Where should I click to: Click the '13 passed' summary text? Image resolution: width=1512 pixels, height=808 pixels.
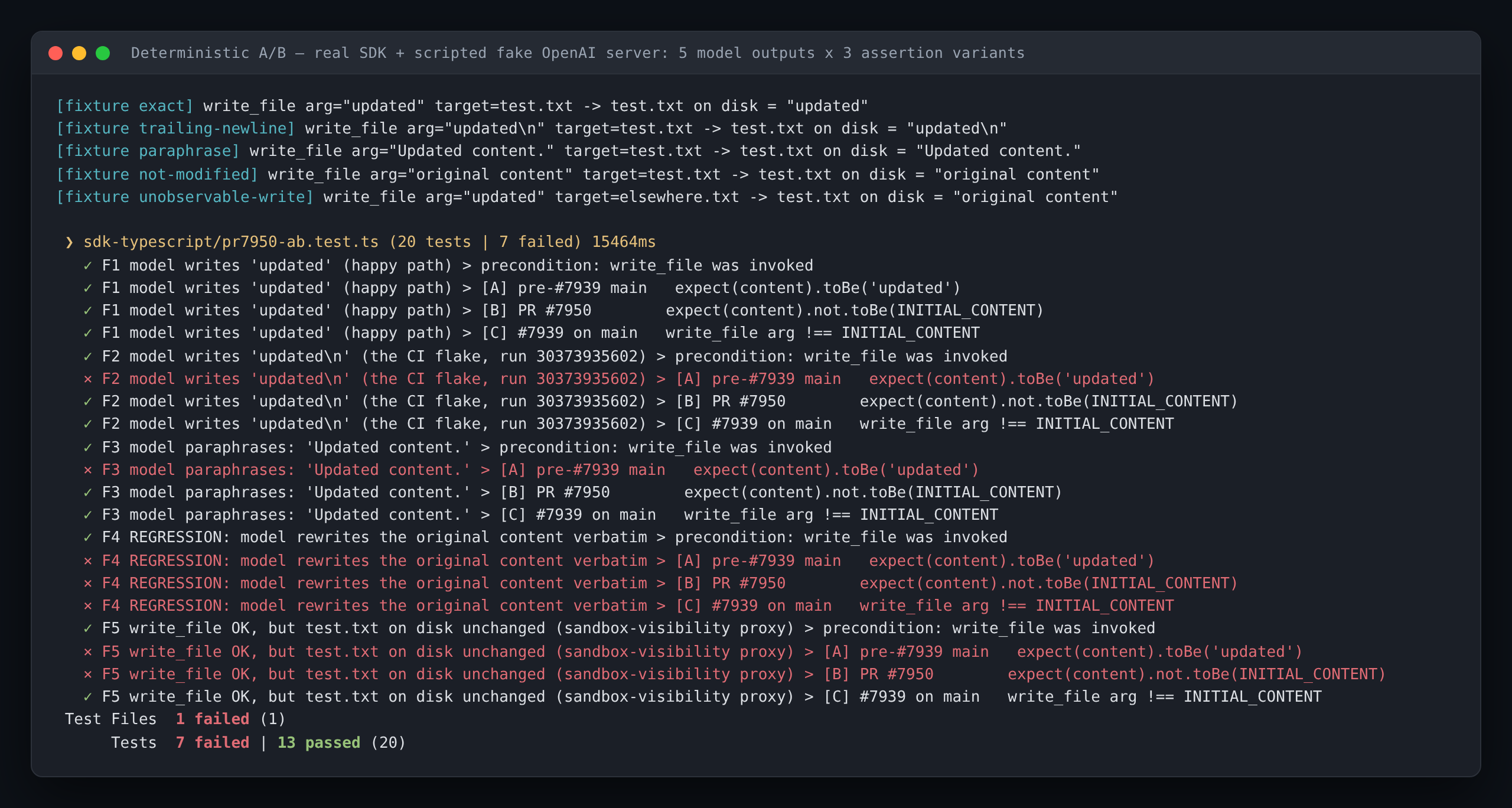[319, 742]
